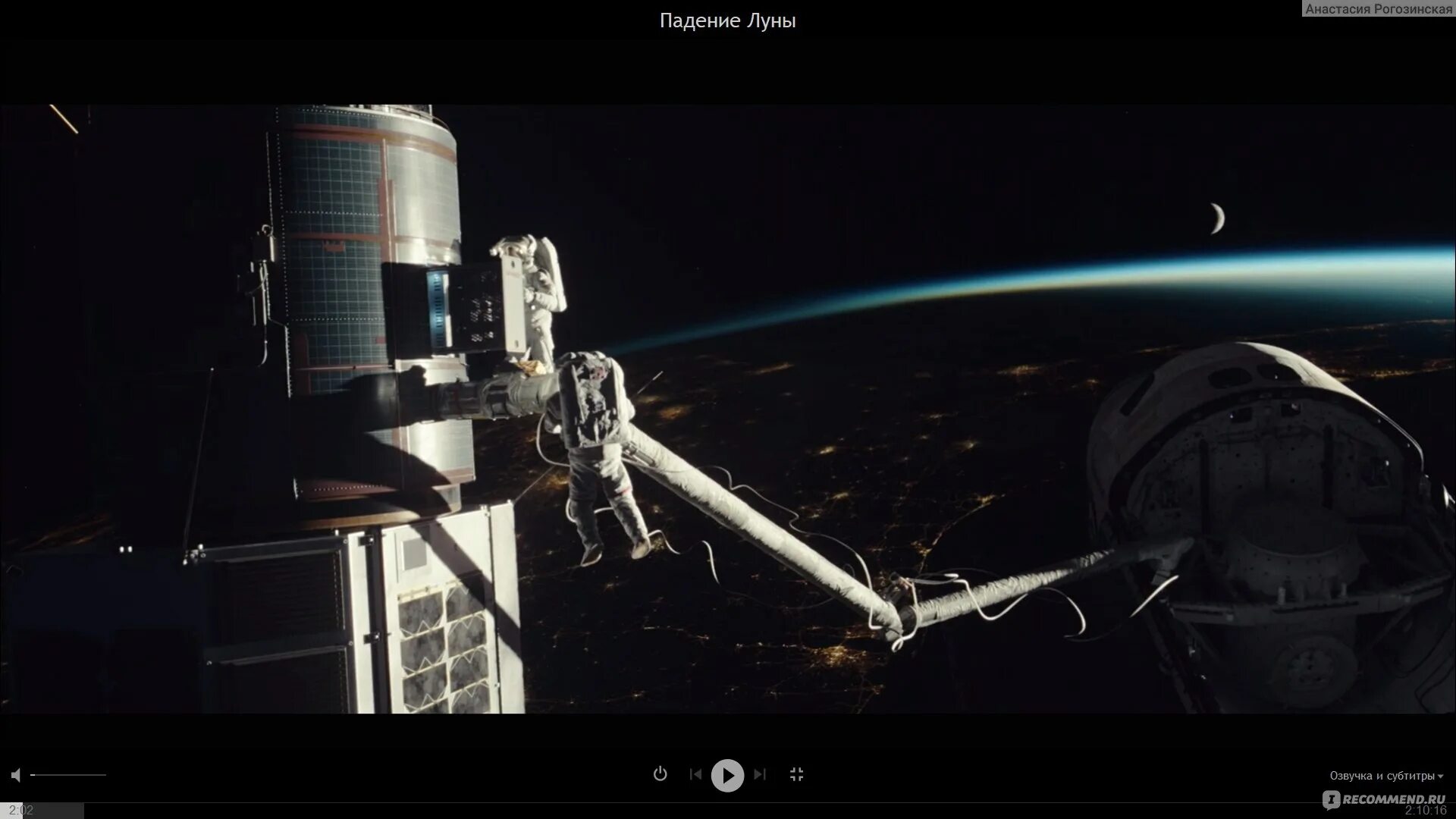
Task: Seek along the video progress bar
Action: (728, 810)
